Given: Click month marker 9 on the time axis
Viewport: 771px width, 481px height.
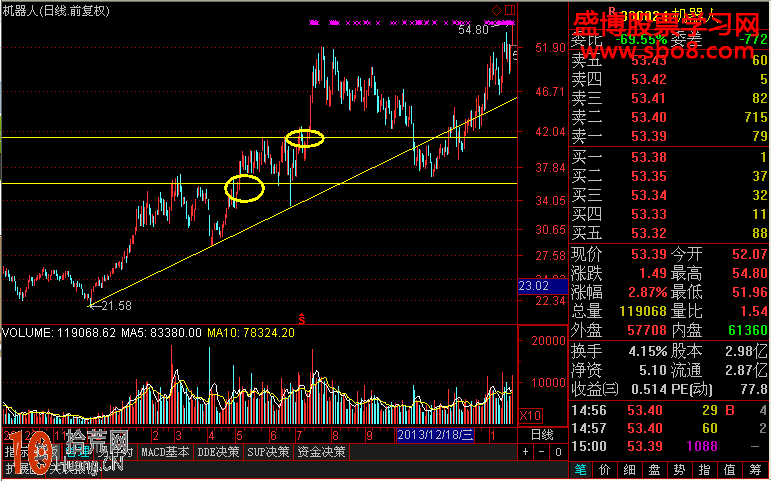Looking at the screenshot, I should coord(370,436).
